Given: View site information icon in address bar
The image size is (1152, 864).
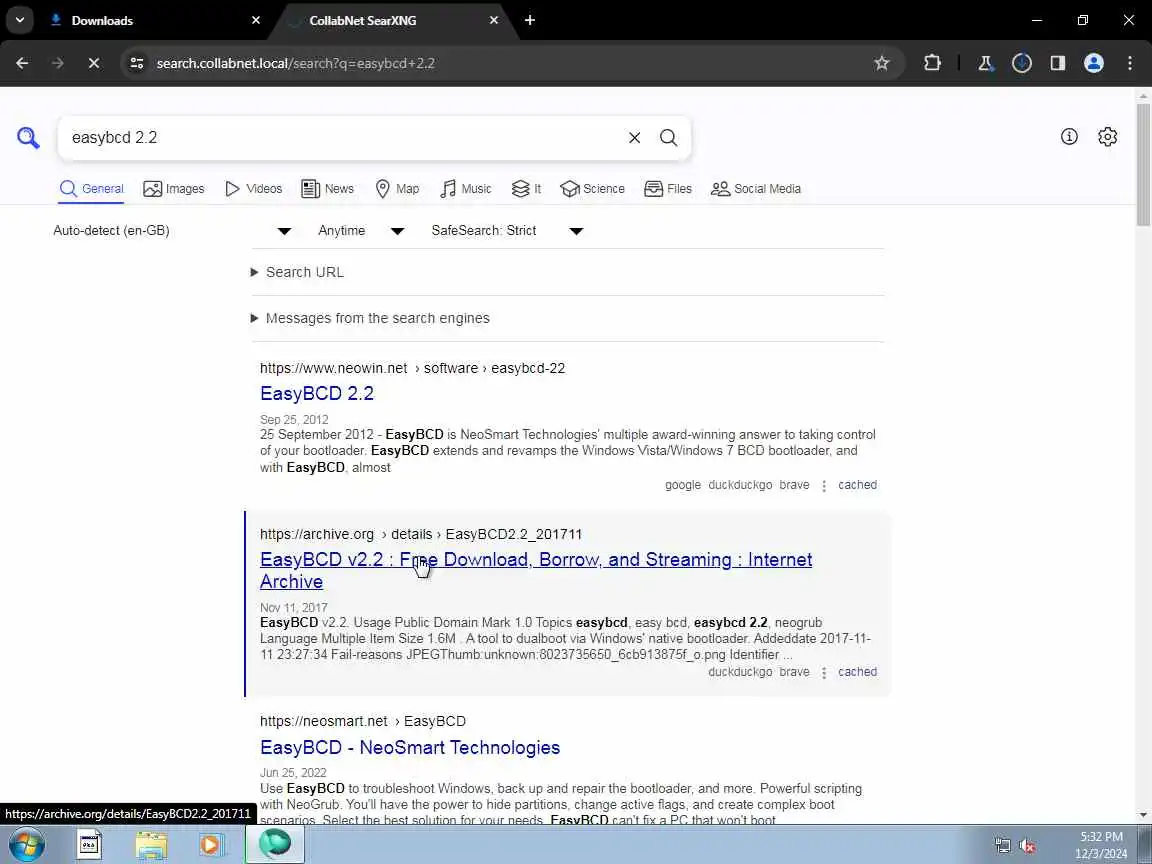Looking at the screenshot, I should coord(137,63).
